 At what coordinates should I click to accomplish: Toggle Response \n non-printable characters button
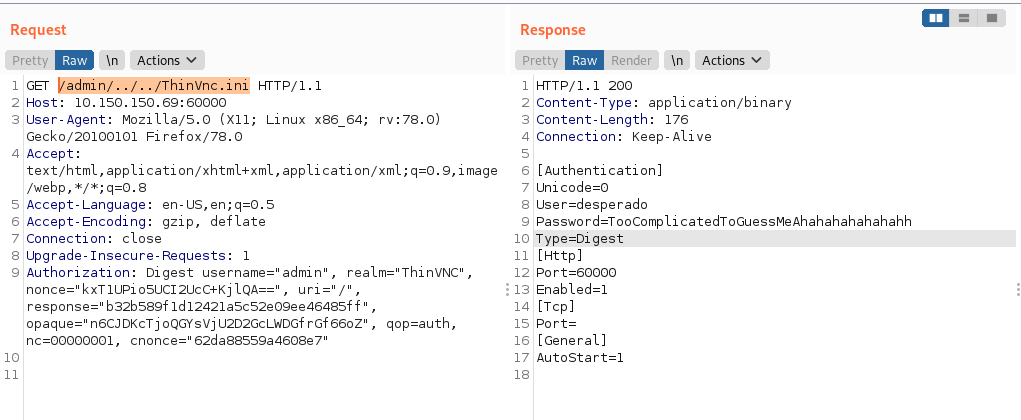click(677, 60)
